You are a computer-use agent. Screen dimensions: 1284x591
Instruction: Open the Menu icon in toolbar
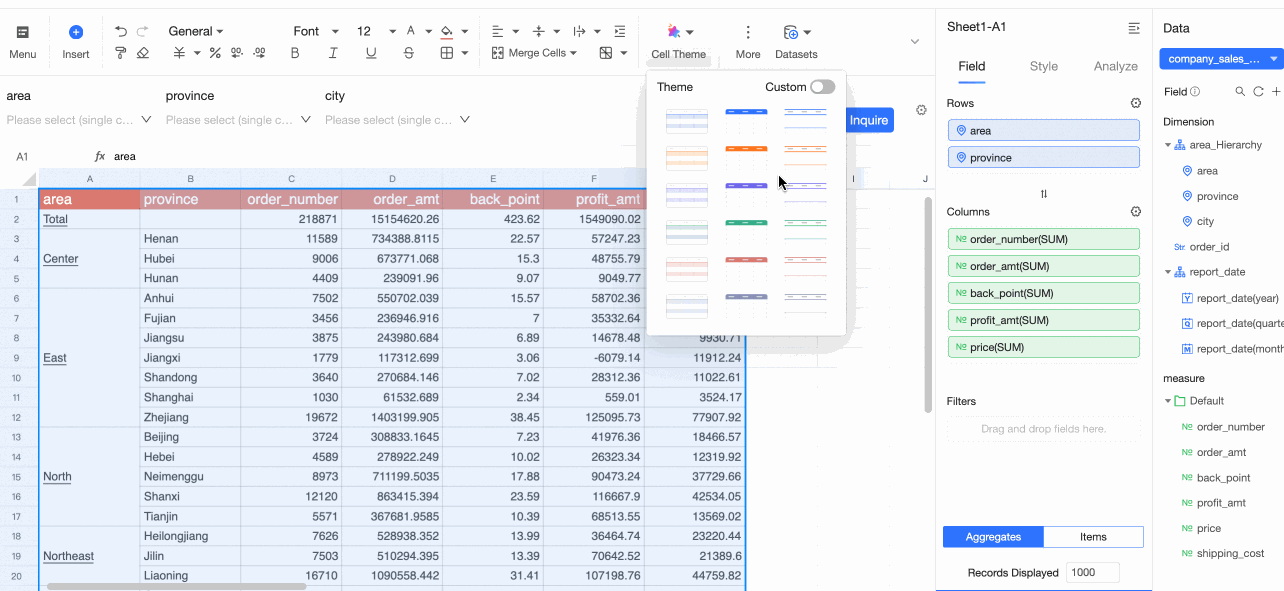pos(22,32)
